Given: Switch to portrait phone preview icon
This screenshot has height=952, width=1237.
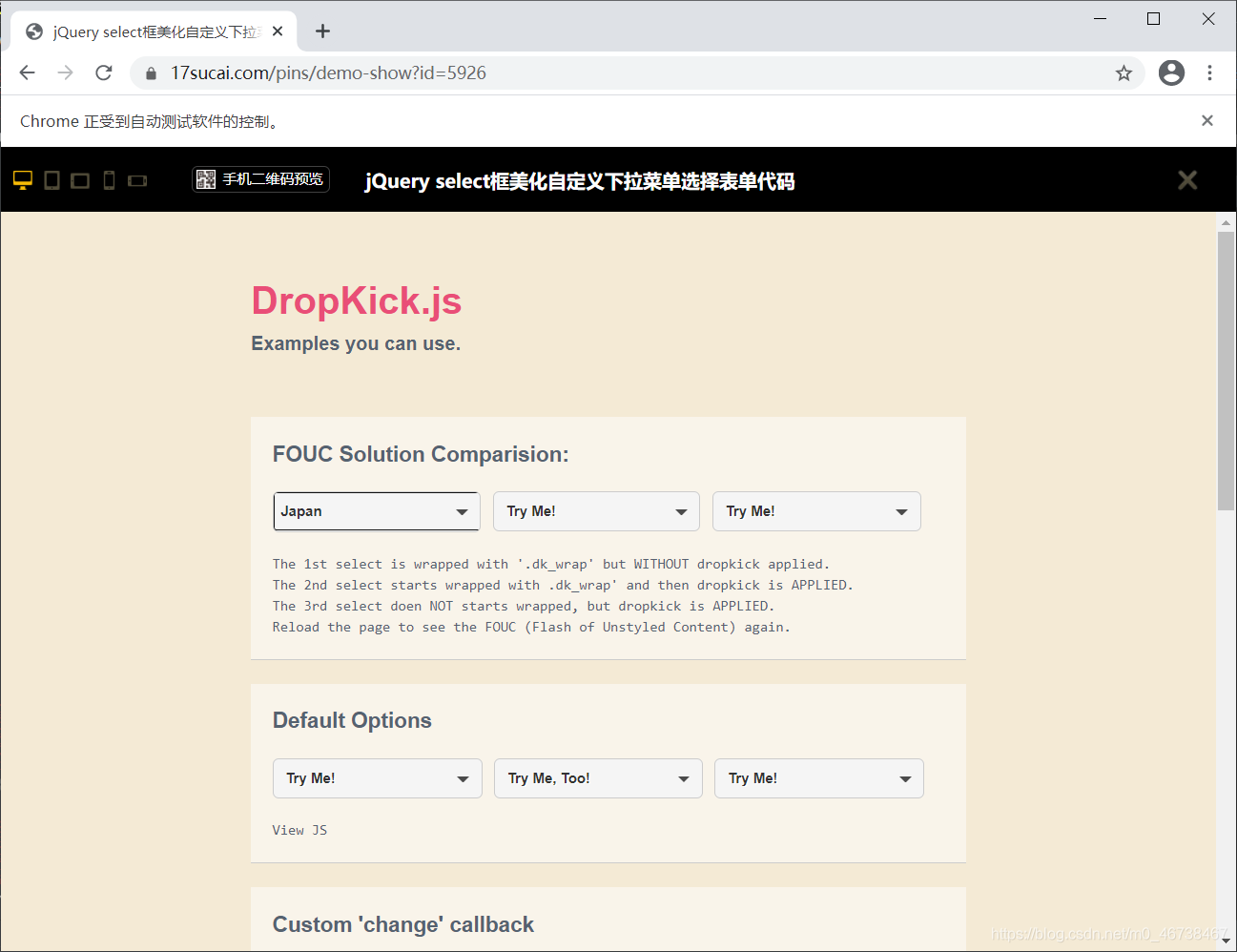Looking at the screenshot, I should tap(110, 180).
